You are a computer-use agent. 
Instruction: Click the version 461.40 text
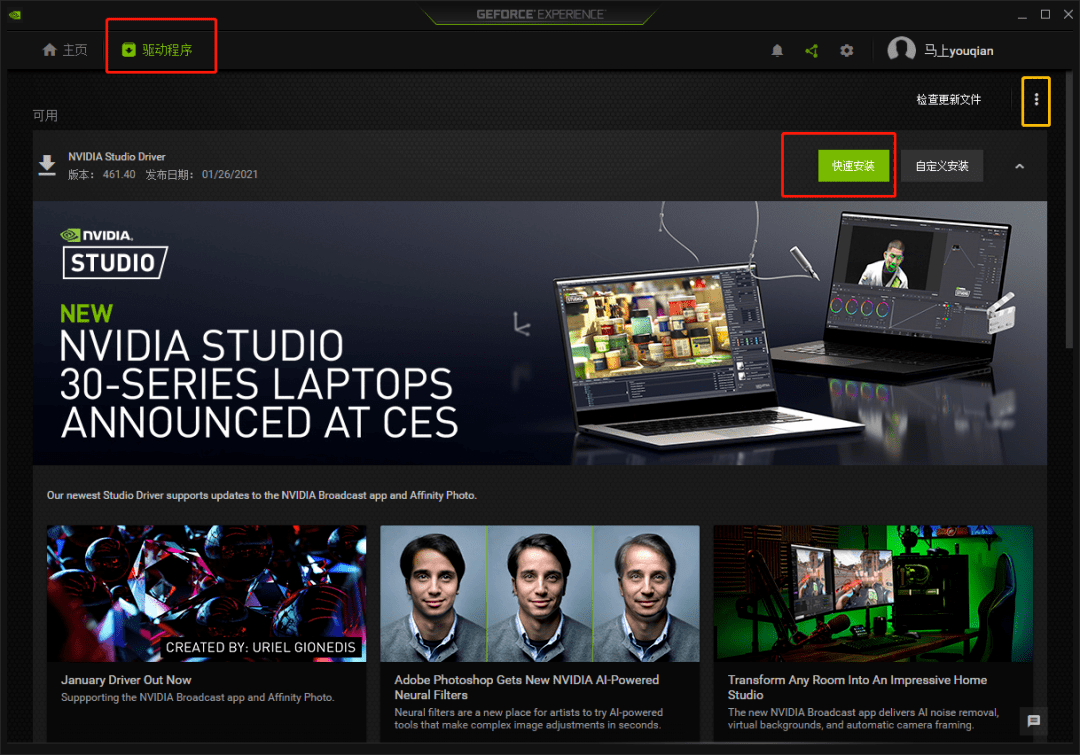[x=119, y=175]
